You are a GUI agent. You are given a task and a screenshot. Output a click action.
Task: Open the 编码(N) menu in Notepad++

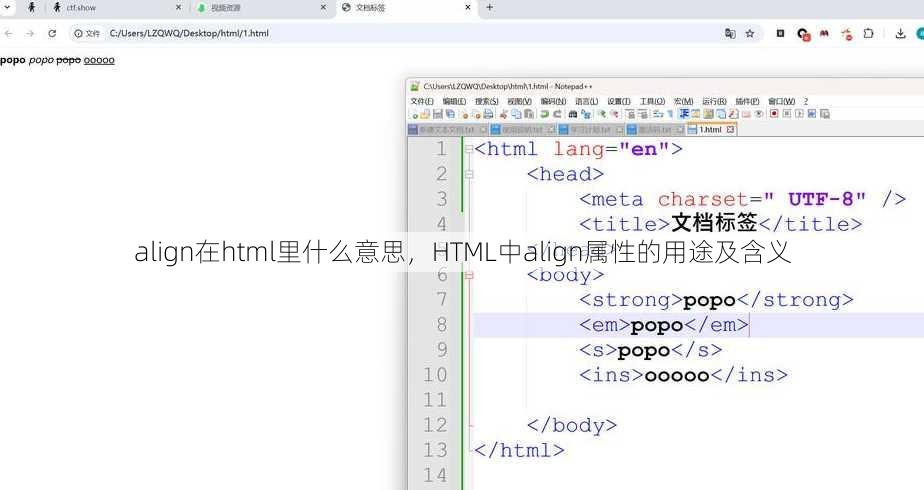[553, 101]
